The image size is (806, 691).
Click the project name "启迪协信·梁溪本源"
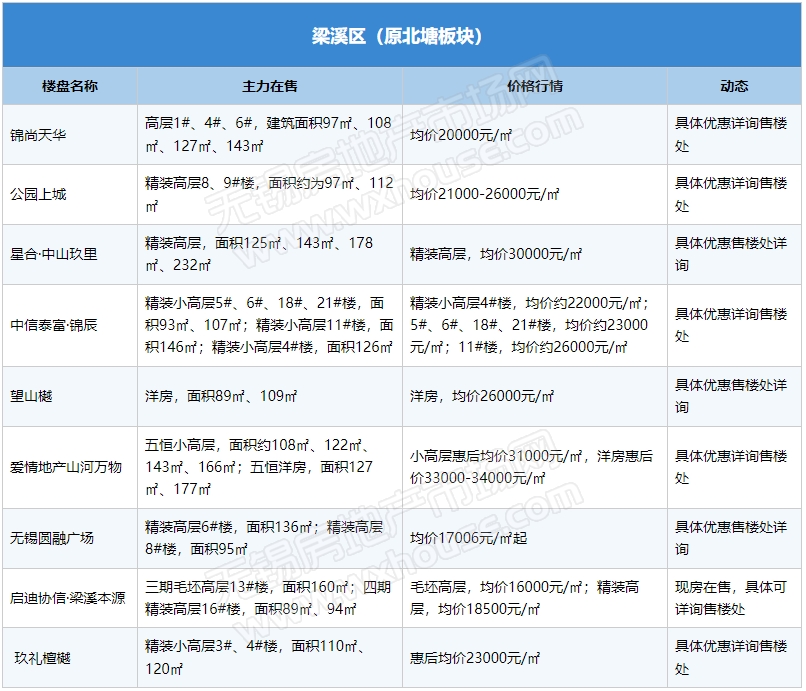coord(67,598)
